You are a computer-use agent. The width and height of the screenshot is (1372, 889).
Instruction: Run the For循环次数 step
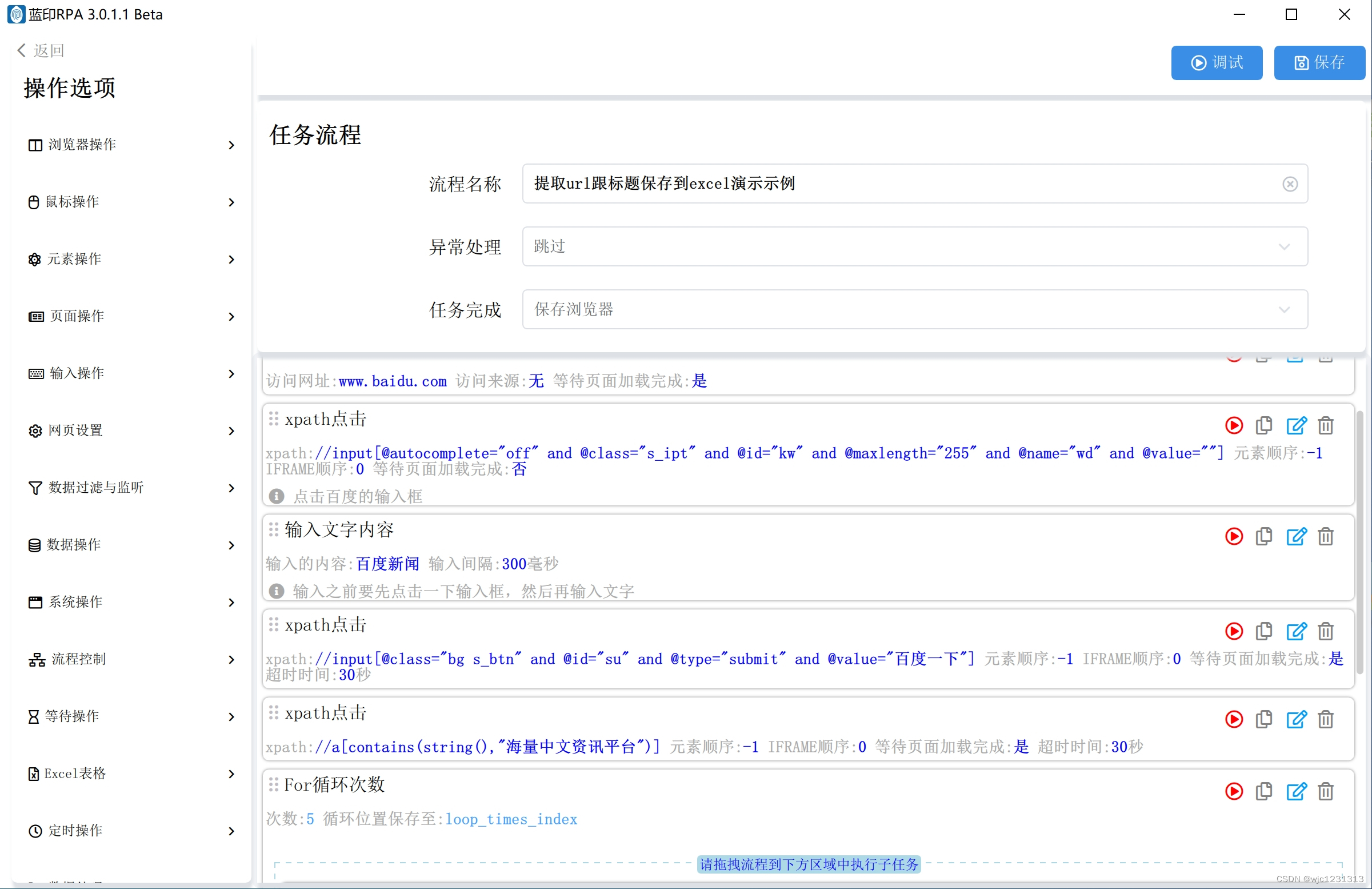[1234, 791]
